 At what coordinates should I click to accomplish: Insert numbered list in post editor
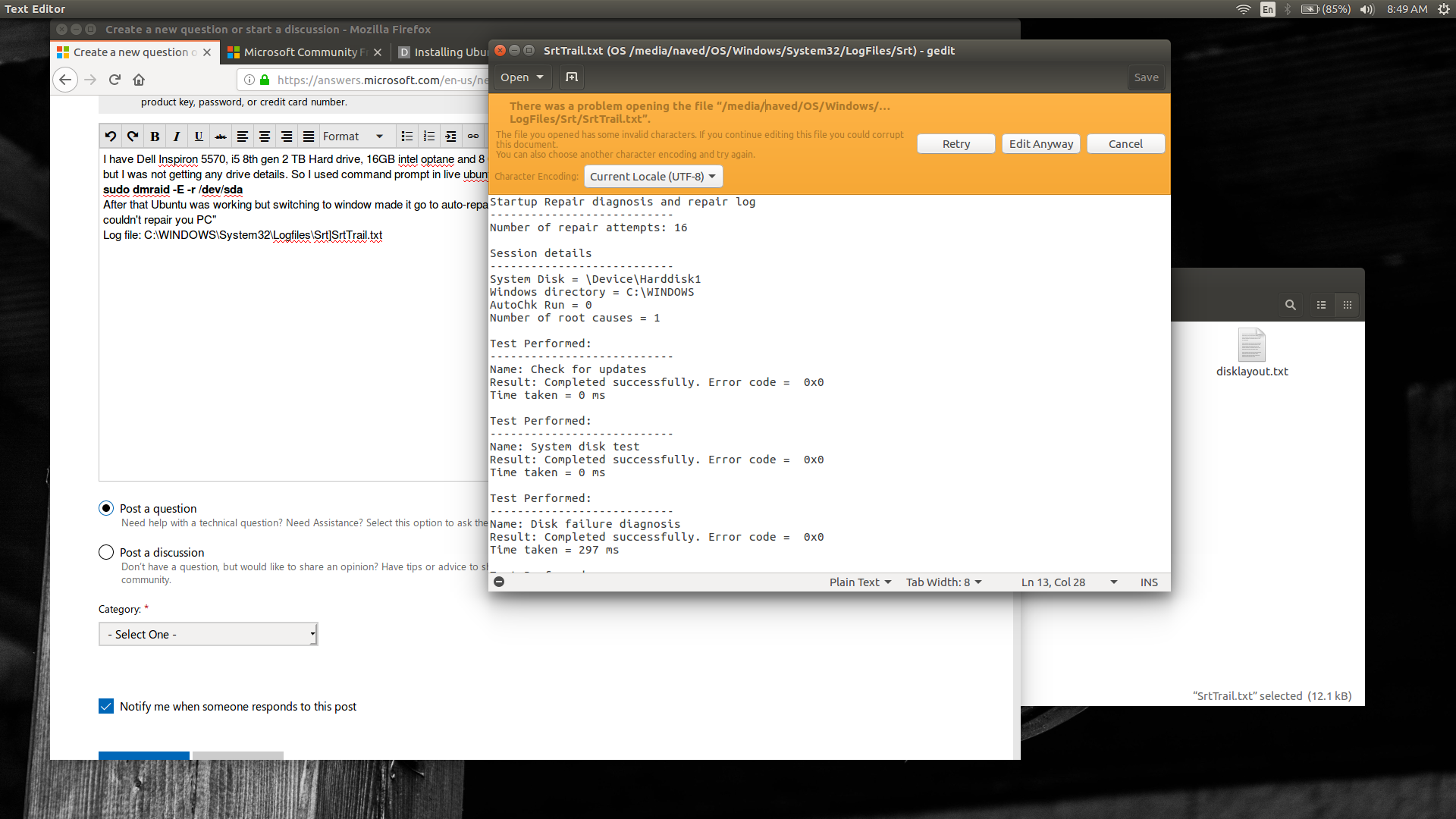click(x=429, y=136)
